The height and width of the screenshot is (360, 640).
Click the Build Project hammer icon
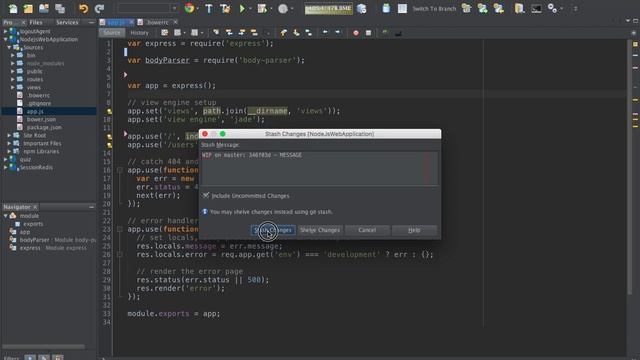(209, 8)
